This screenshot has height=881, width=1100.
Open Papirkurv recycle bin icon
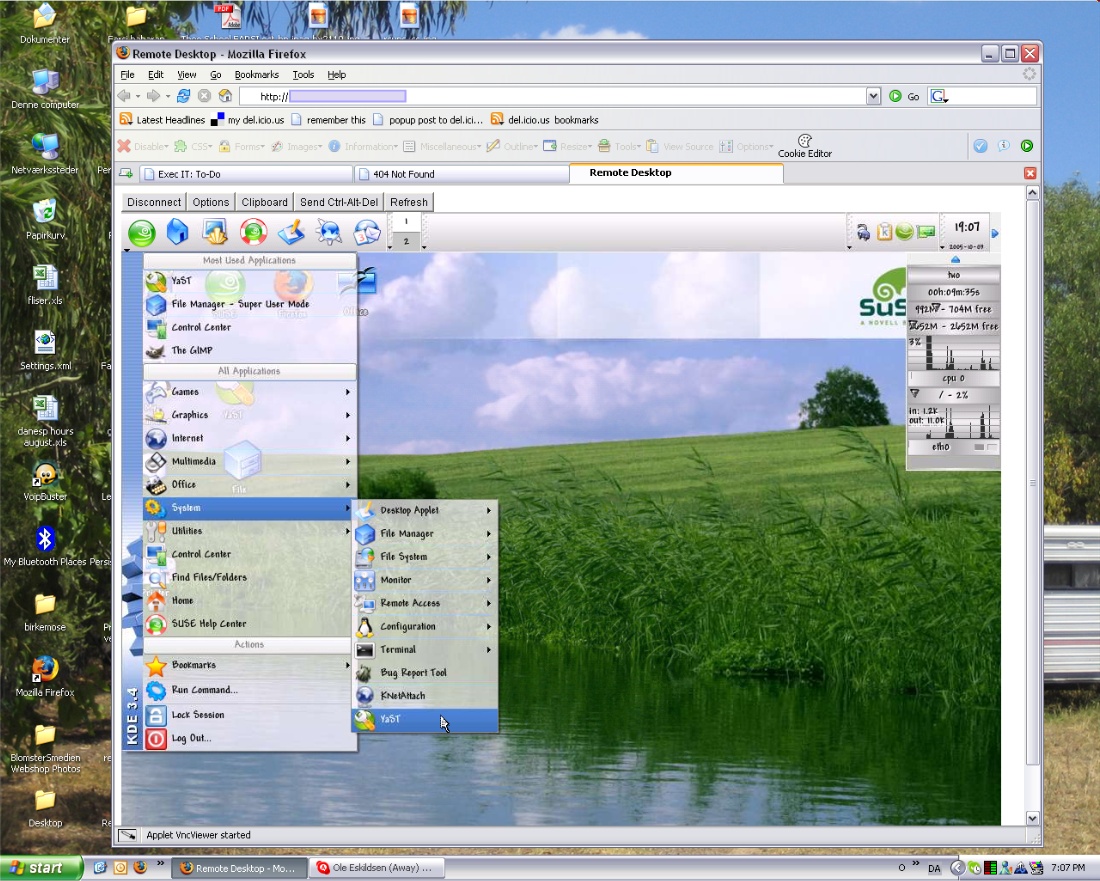46,220
